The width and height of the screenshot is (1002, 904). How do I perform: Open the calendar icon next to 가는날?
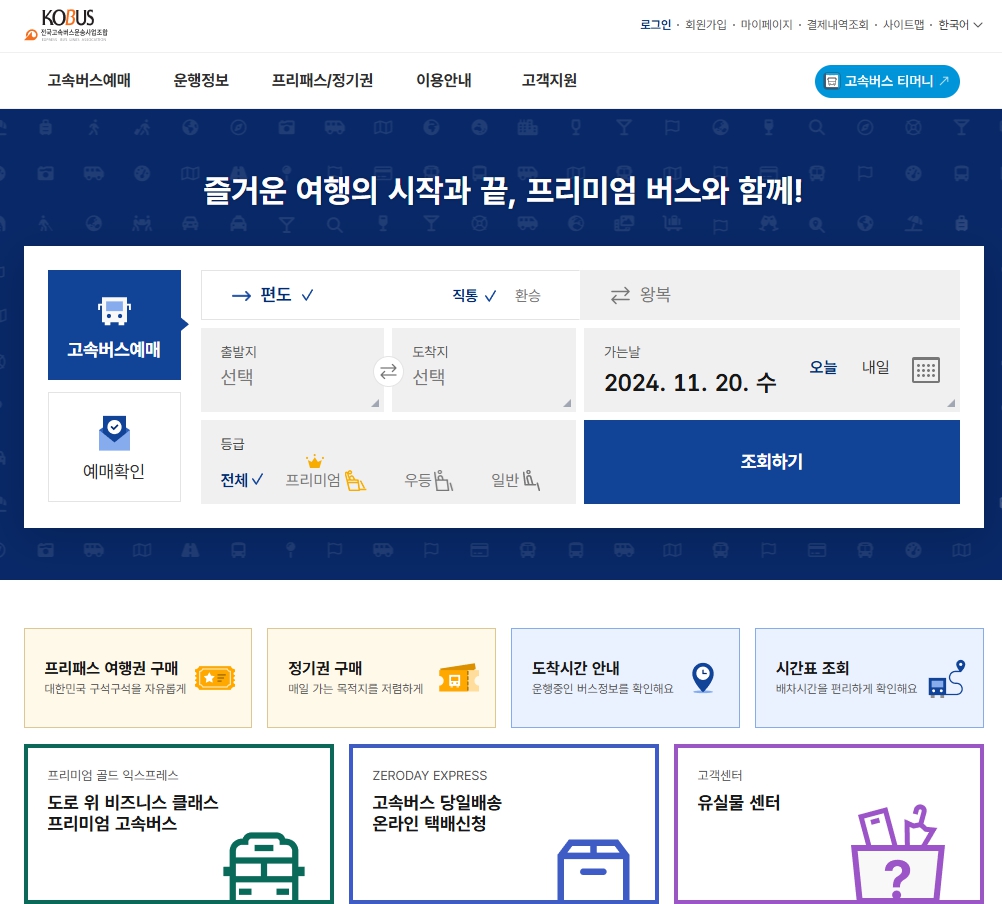click(x=926, y=369)
